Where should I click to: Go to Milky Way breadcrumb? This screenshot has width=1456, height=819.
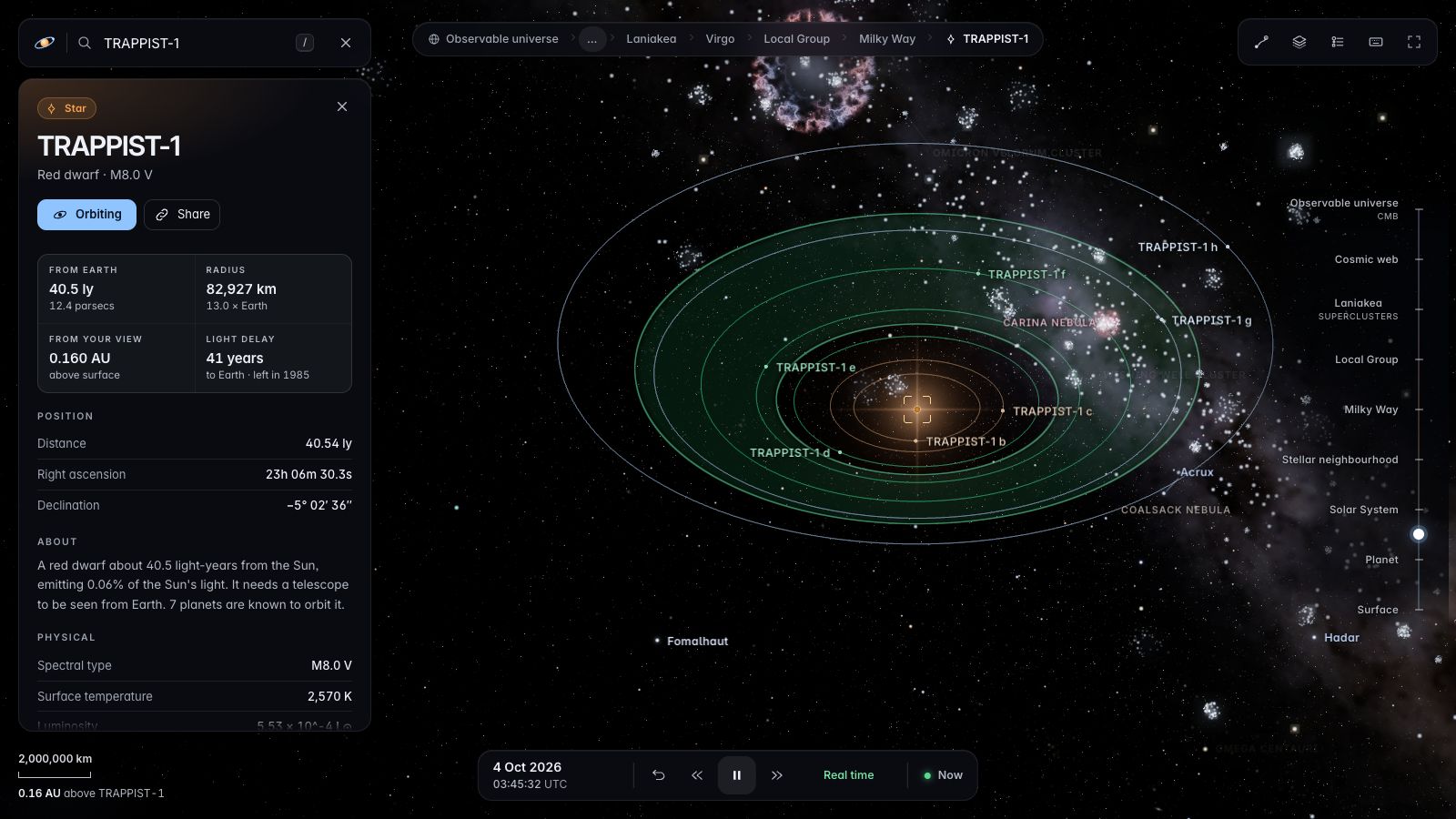(887, 39)
